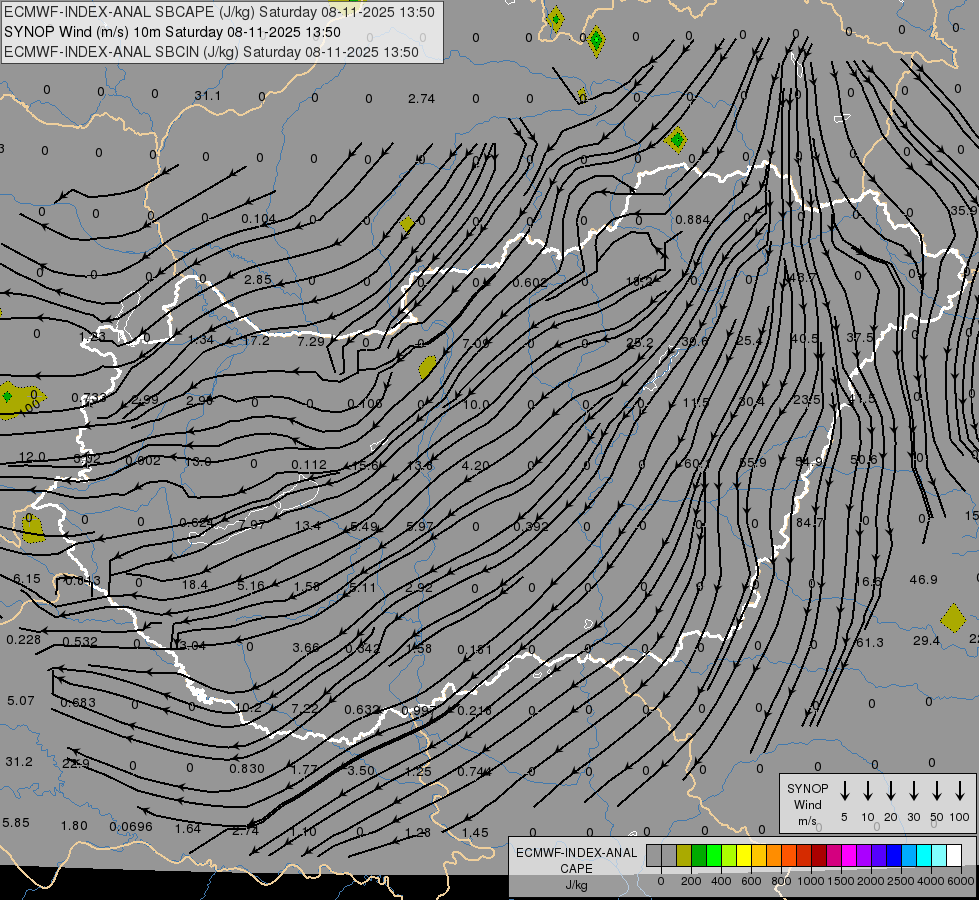Click the 1000 tick label in CAPE legend
The image size is (979, 900).
point(810,881)
